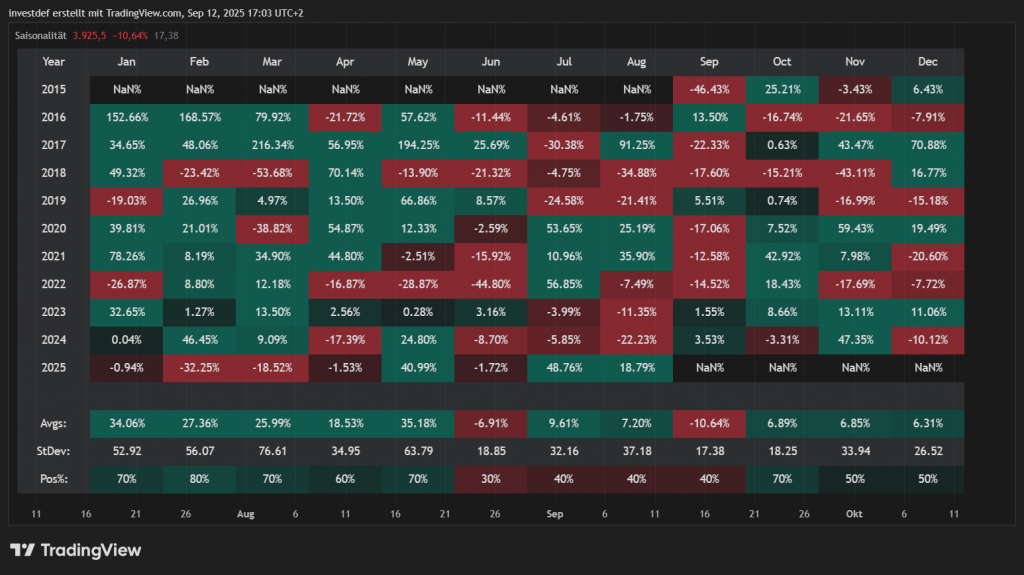Screen dimensions: 1024x575
Task: Click the Okt marker on the time axis
Action: coord(855,513)
